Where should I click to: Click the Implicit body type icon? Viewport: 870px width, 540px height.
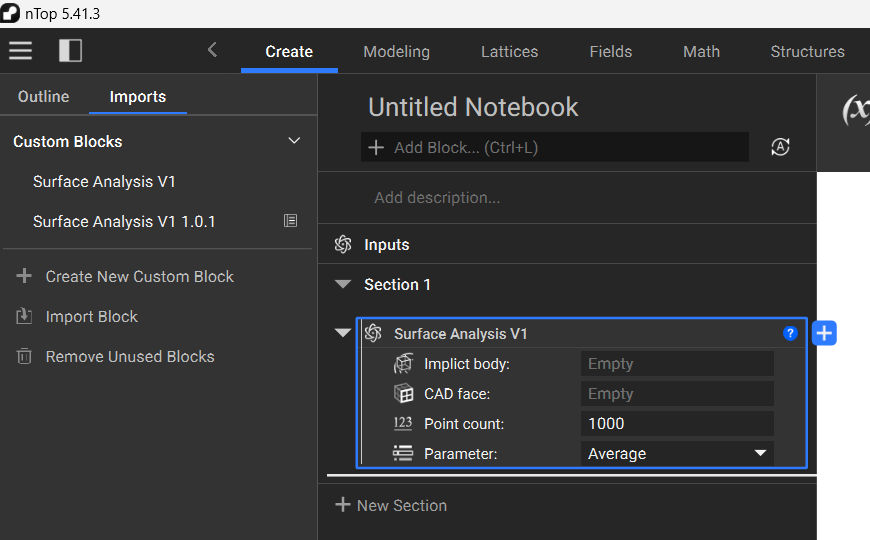403,364
